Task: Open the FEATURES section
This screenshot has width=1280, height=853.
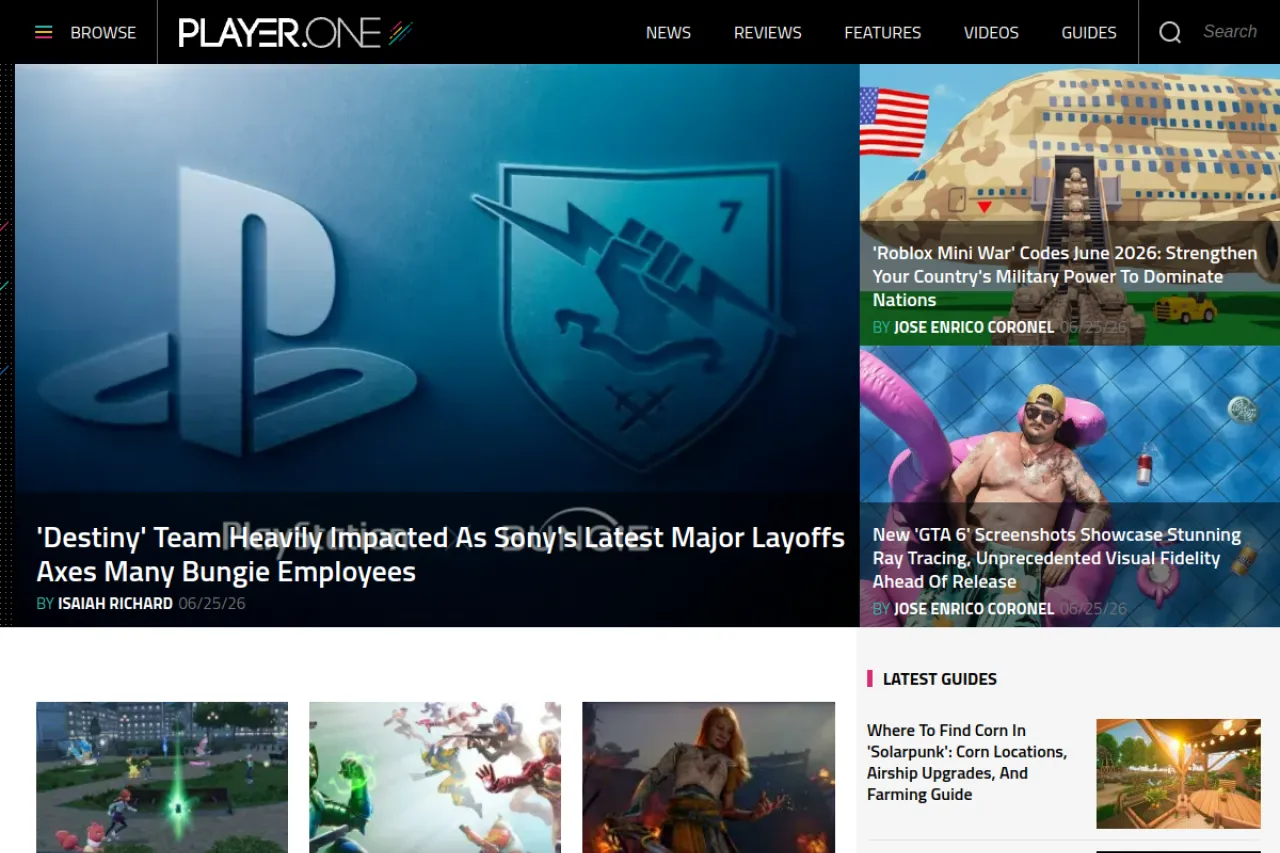Action: pos(883,32)
